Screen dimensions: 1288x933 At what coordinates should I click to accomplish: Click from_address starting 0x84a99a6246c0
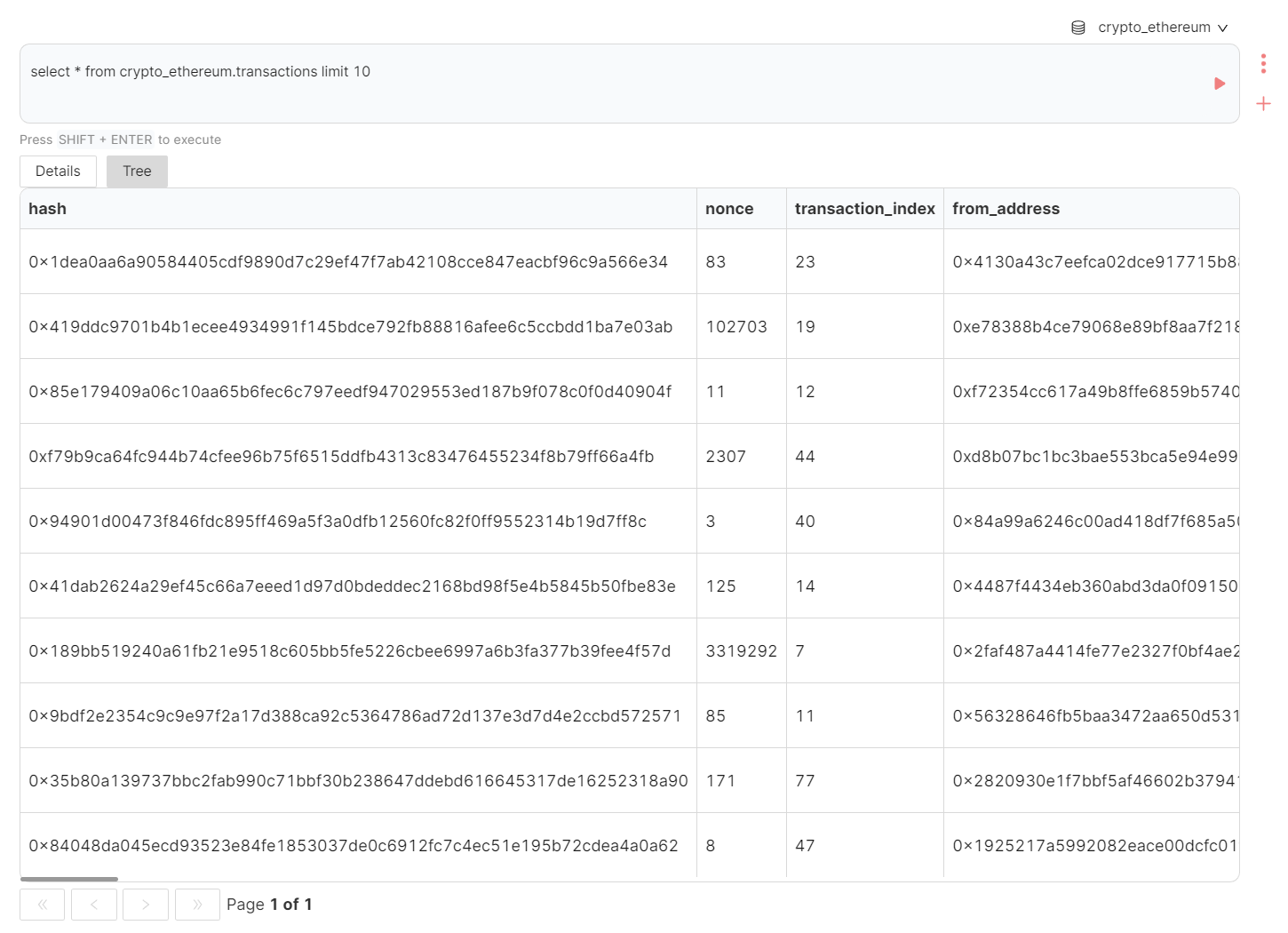click(x=1091, y=522)
